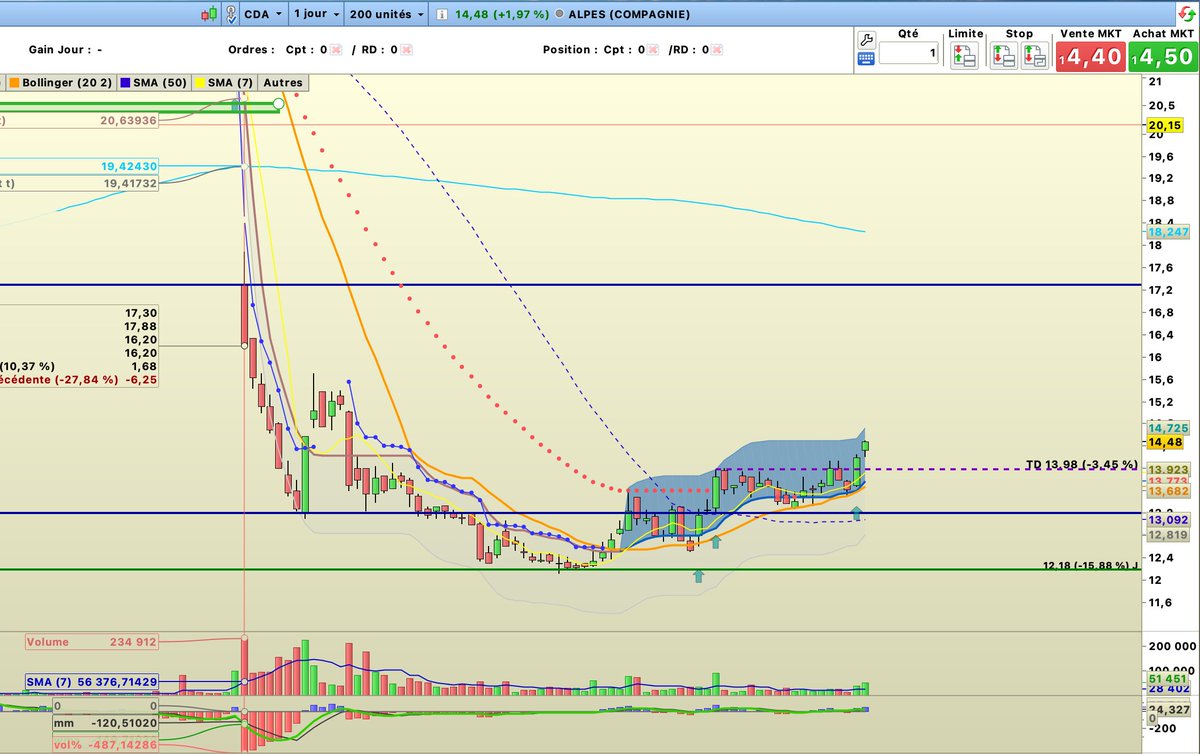Click the teal up-arrow signal nearest the 12,18 line
The image size is (1200, 754).
pos(698,575)
